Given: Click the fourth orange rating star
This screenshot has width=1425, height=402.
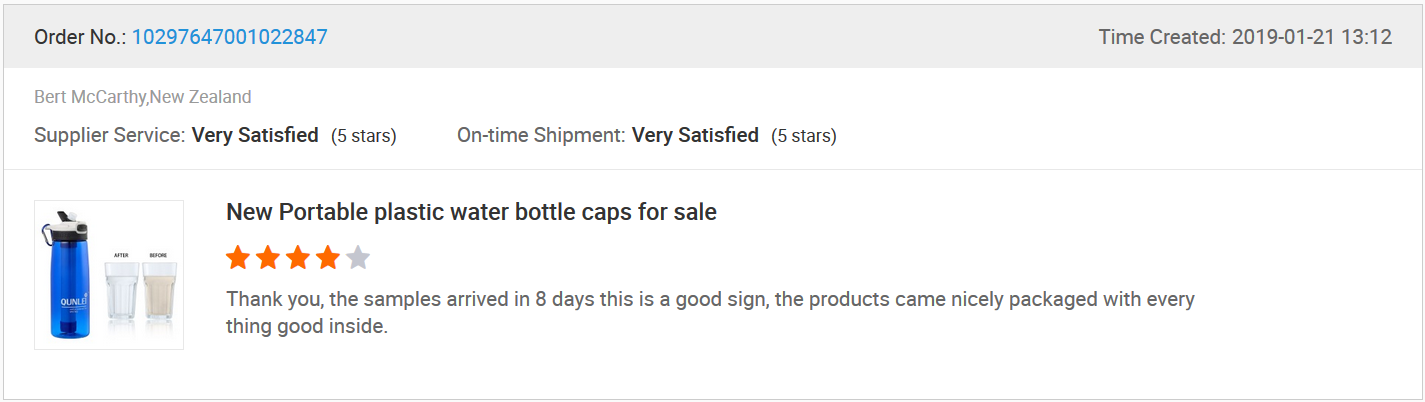Looking at the screenshot, I should (x=328, y=259).
